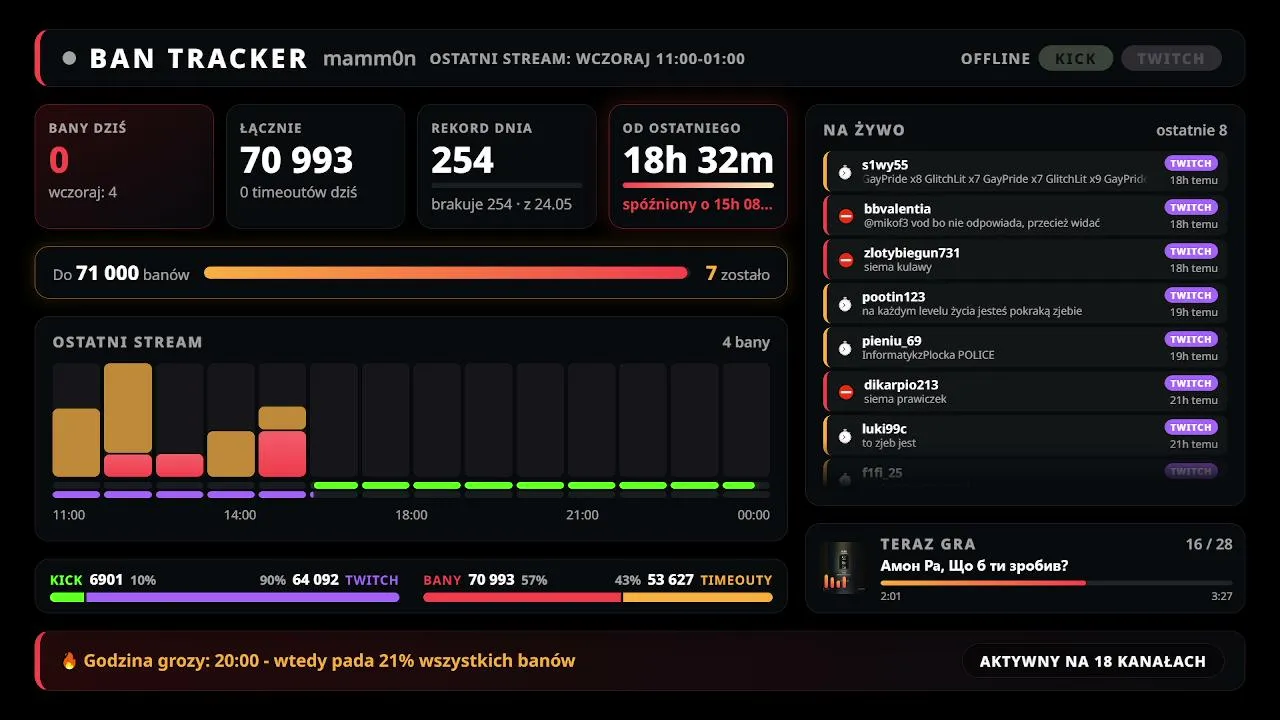Click the 'brakuje 254 · z 24.05' text
Image resolution: width=1280 pixels, height=720 pixels.
coord(502,204)
